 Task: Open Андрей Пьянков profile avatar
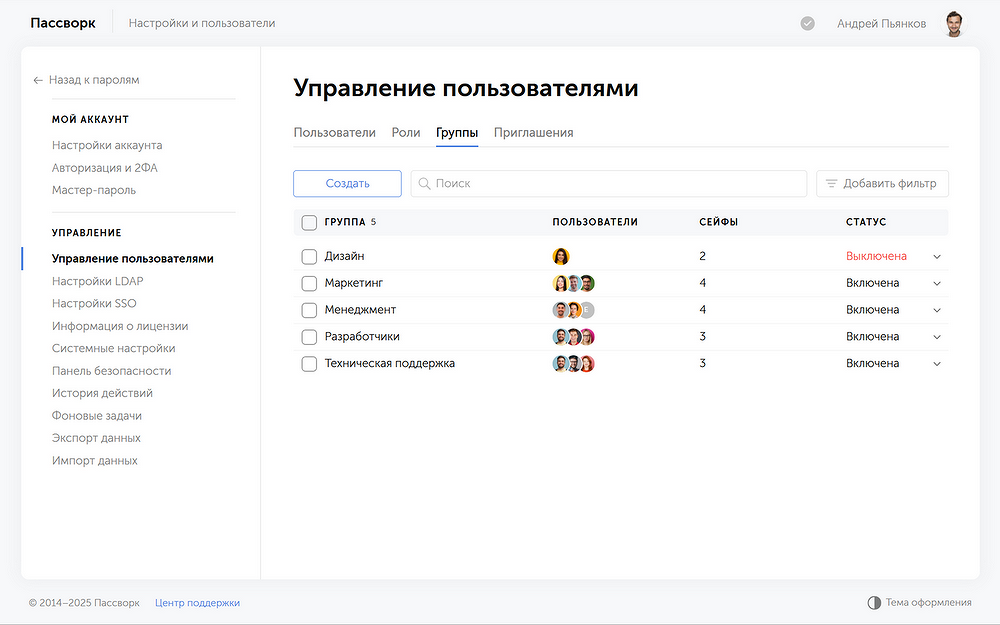pyautogui.click(x=954, y=24)
